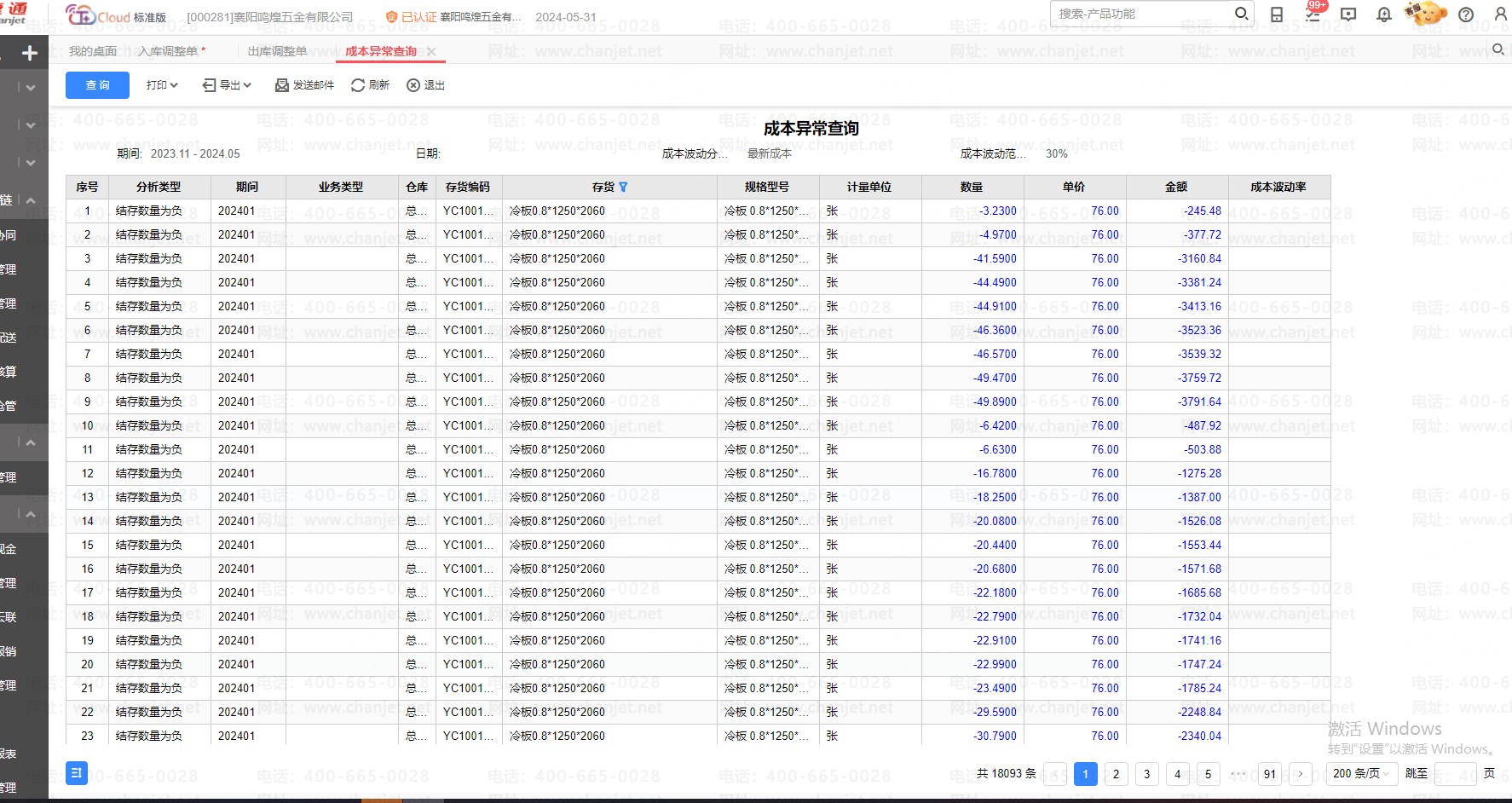Click the 退出 exit icon

[x=413, y=85]
